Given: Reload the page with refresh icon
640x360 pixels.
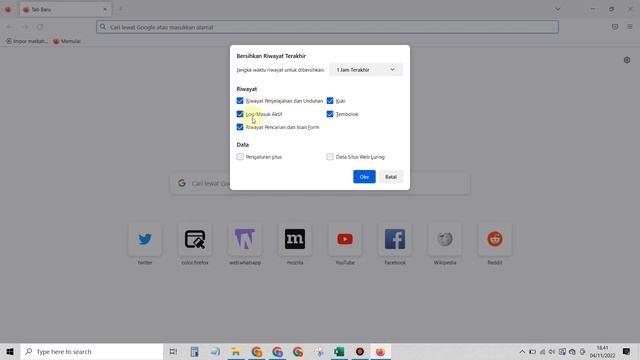Looking at the screenshot, I should (x=40, y=27).
